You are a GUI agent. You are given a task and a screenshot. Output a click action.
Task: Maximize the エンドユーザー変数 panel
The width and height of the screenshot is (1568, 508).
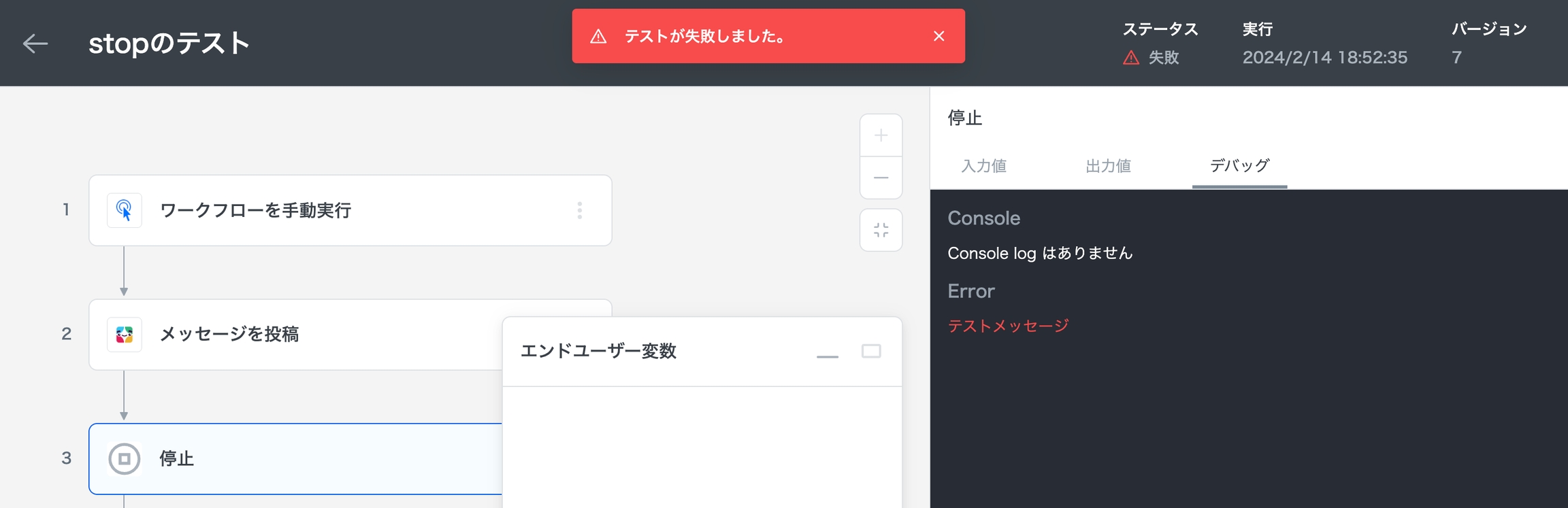[871, 351]
